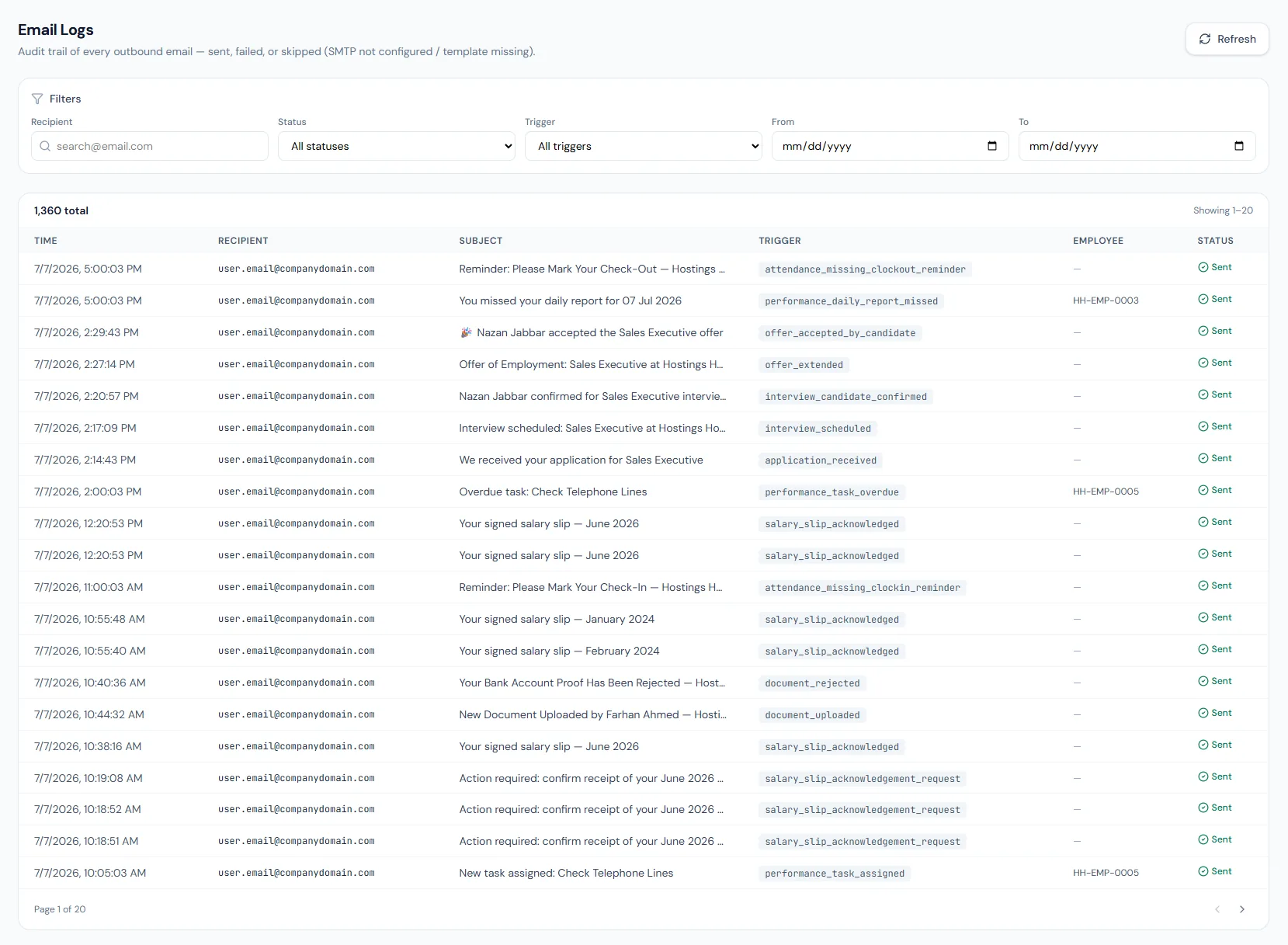Image resolution: width=1288 pixels, height=945 pixels.
Task: Click Sent check icon for daily report missed row
Action: tap(1203, 299)
